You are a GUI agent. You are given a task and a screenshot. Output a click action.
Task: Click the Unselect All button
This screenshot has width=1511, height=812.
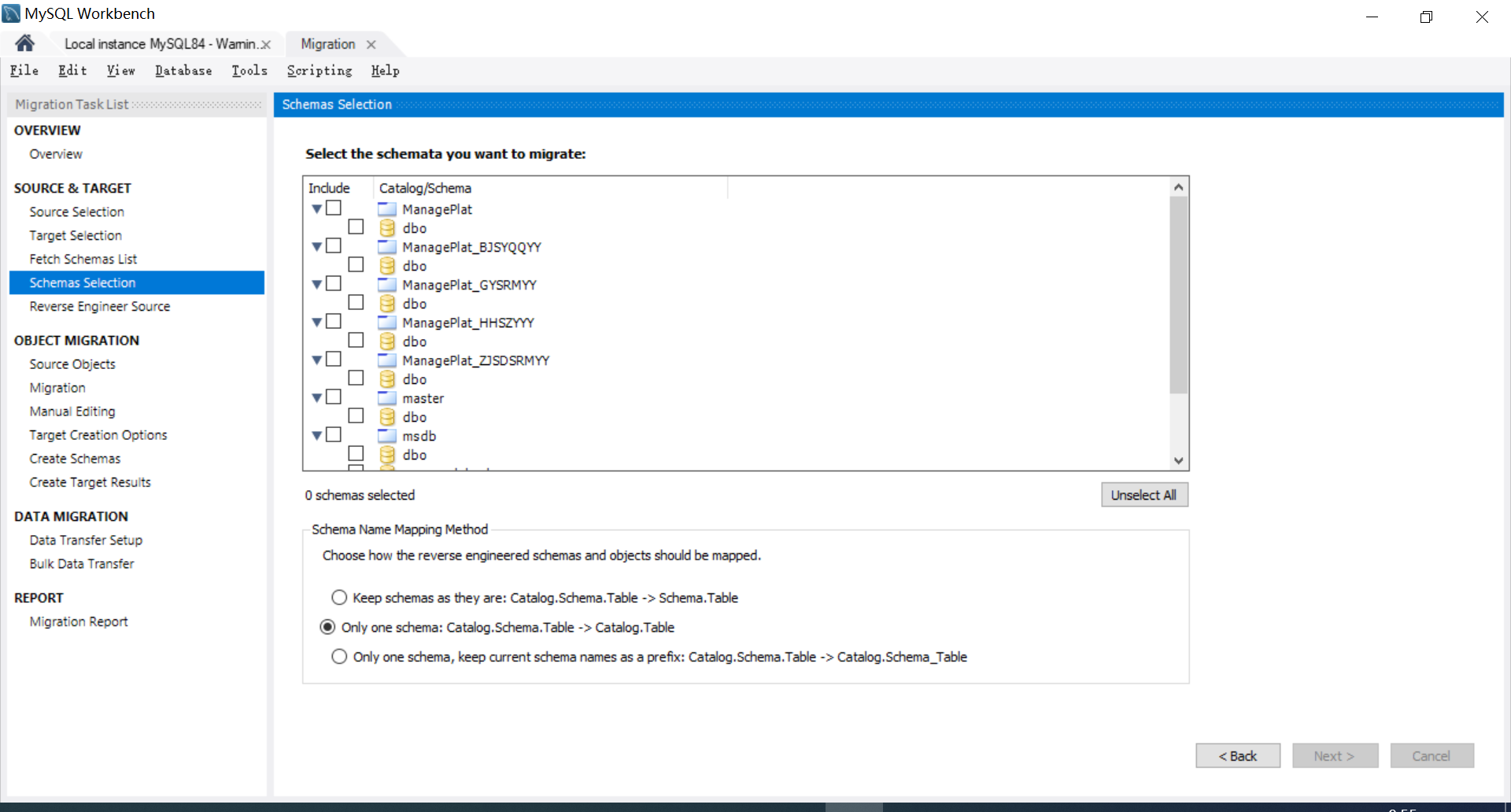click(x=1144, y=495)
